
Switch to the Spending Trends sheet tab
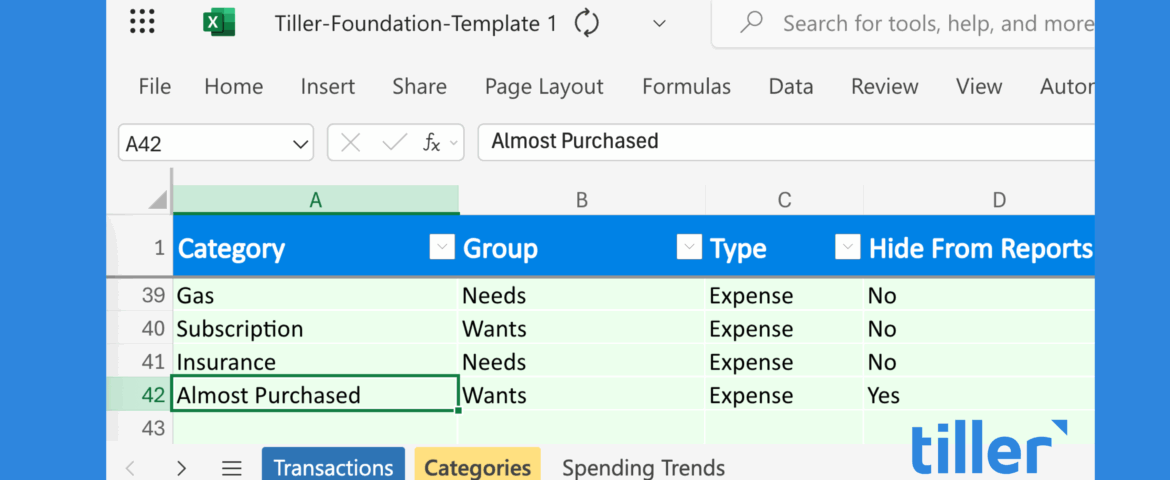[643, 467]
